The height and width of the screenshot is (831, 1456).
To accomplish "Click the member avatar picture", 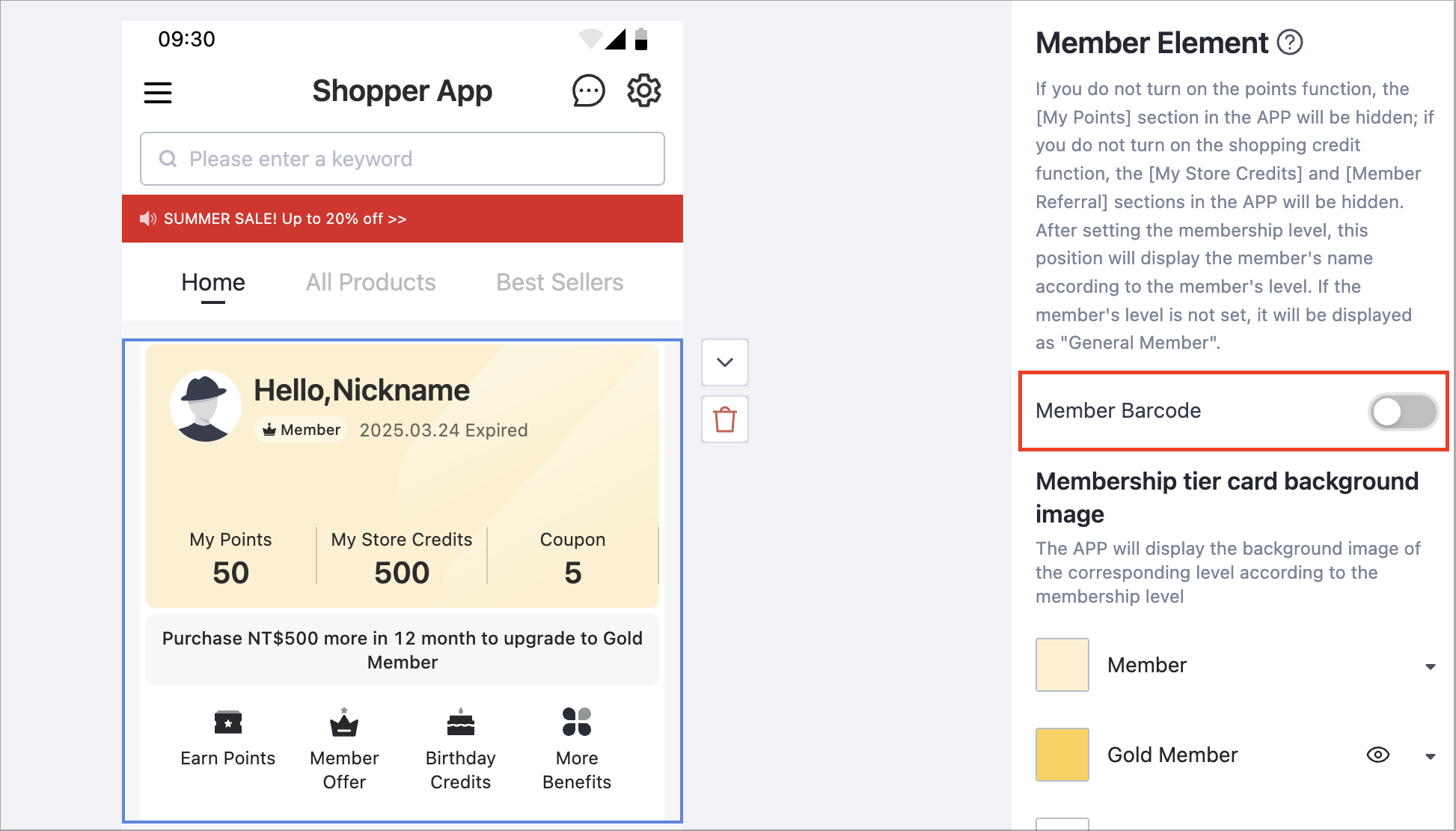I will [206, 406].
